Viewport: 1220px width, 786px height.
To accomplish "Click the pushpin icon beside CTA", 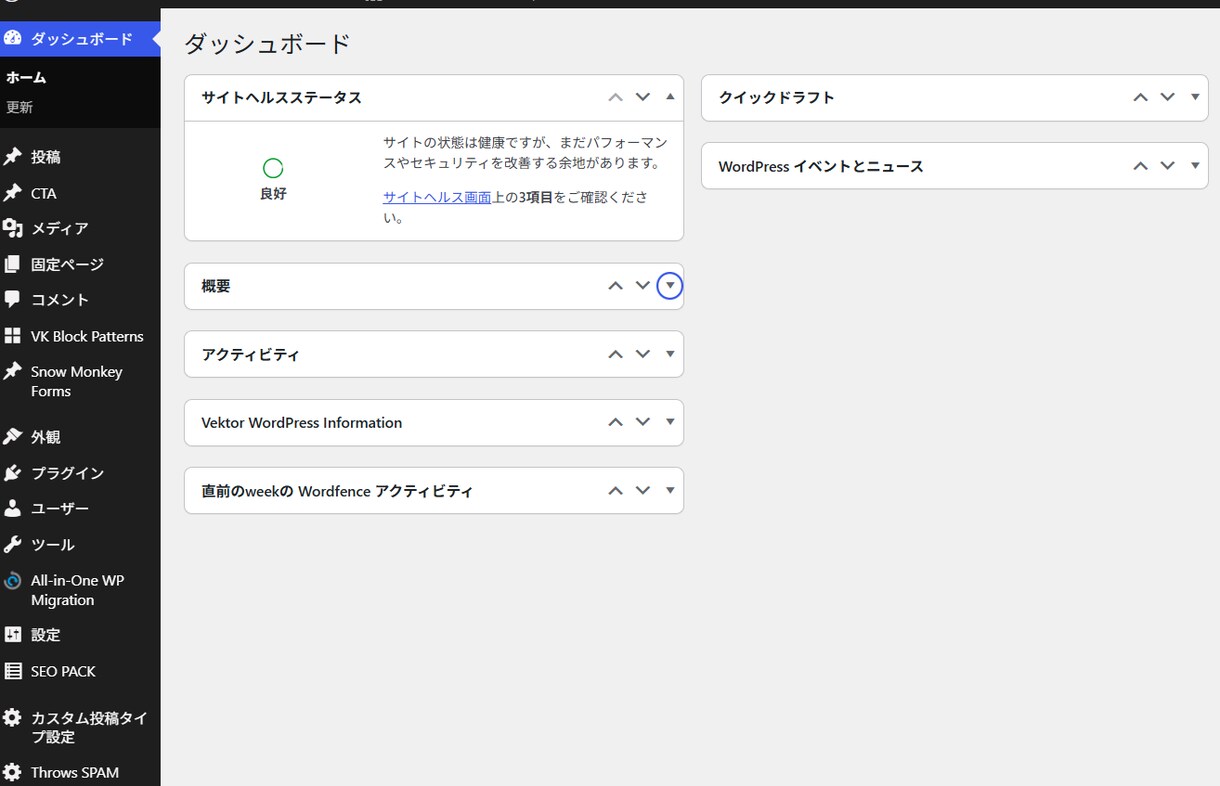I will pyautogui.click(x=12, y=193).
